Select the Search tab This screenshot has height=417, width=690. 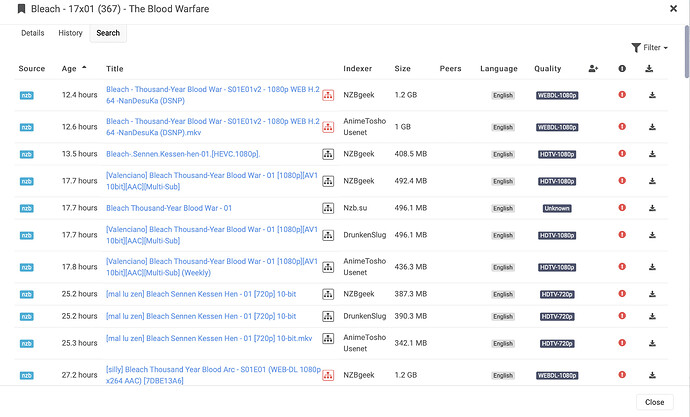click(108, 33)
